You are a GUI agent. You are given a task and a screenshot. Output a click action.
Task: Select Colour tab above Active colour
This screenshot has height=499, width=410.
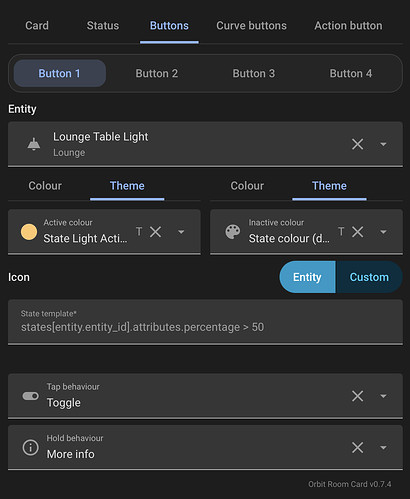pyautogui.click(x=45, y=186)
